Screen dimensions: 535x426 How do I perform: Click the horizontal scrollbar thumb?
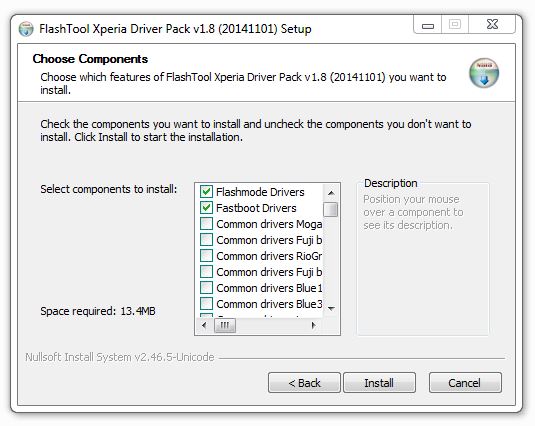[x=225, y=325]
